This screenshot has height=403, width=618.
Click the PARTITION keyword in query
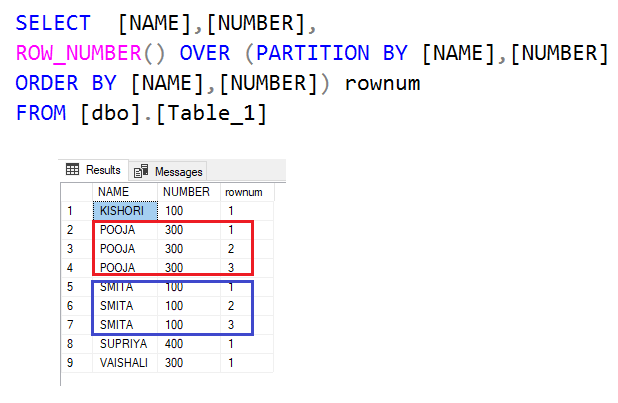(313, 53)
